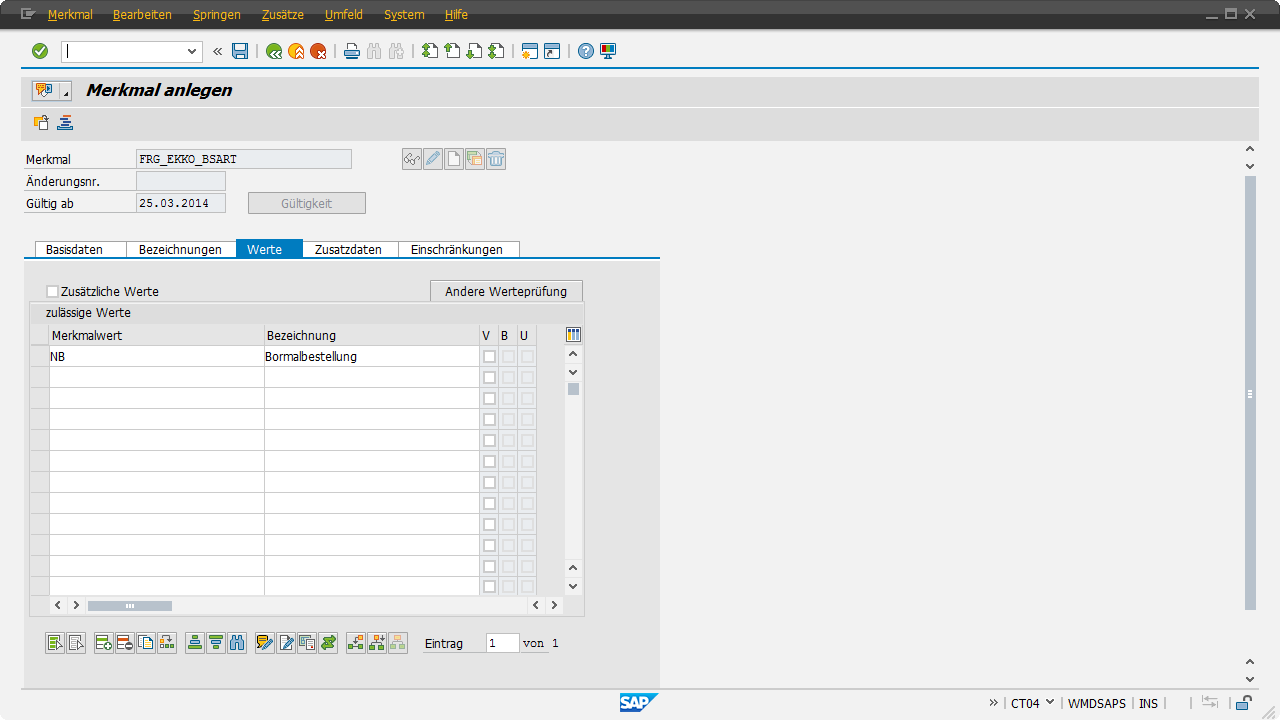
Task: Open the CT04 transaction dropdown in status bar
Action: (1049, 702)
